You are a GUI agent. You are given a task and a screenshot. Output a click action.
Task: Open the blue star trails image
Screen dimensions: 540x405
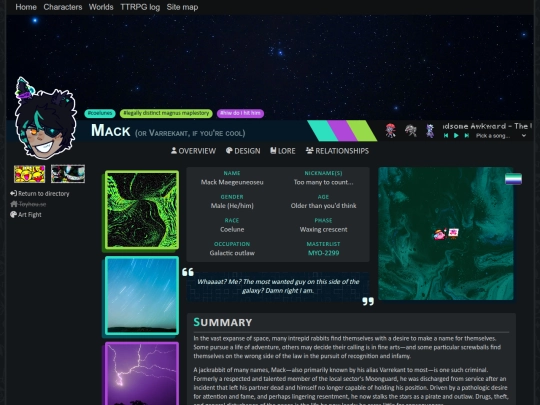pos(142,295)
